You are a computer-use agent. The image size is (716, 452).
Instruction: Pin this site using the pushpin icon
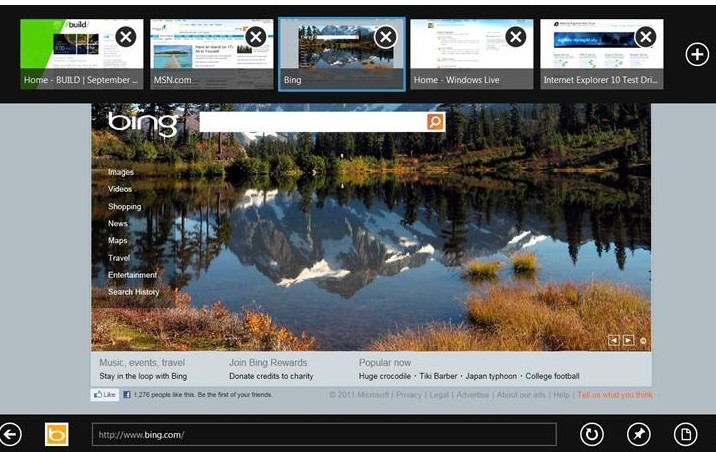pyautogui.click(x=638, y=434)
